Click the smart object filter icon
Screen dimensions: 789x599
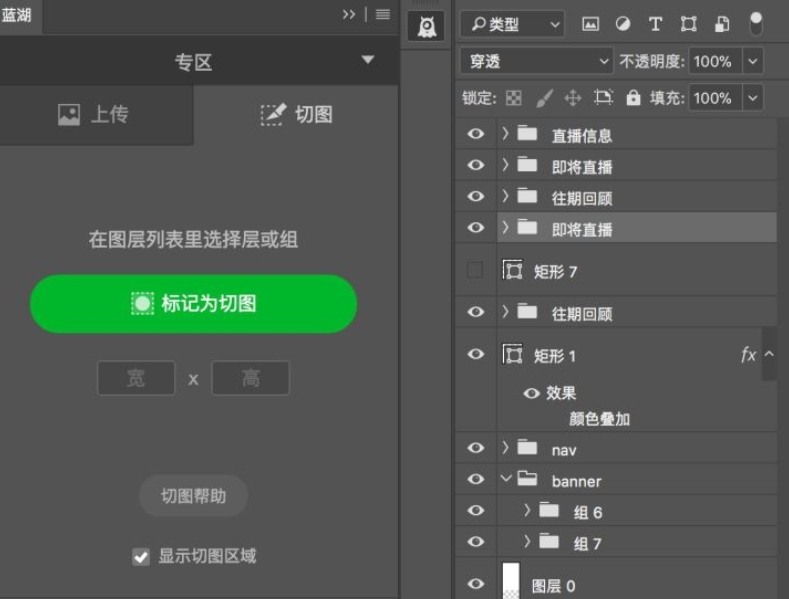pos(721,24)
